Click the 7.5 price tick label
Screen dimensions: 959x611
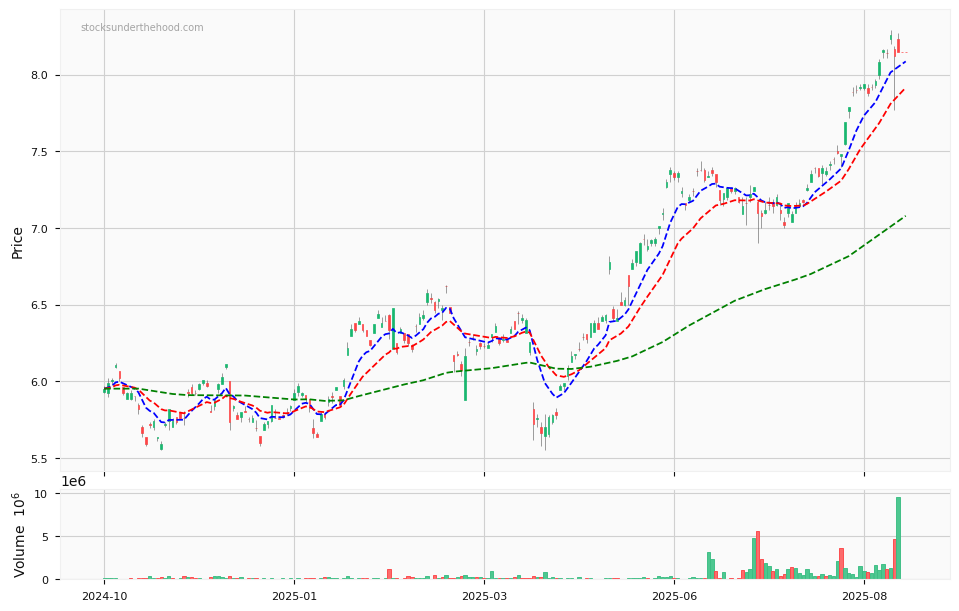(x=40, y=152)
